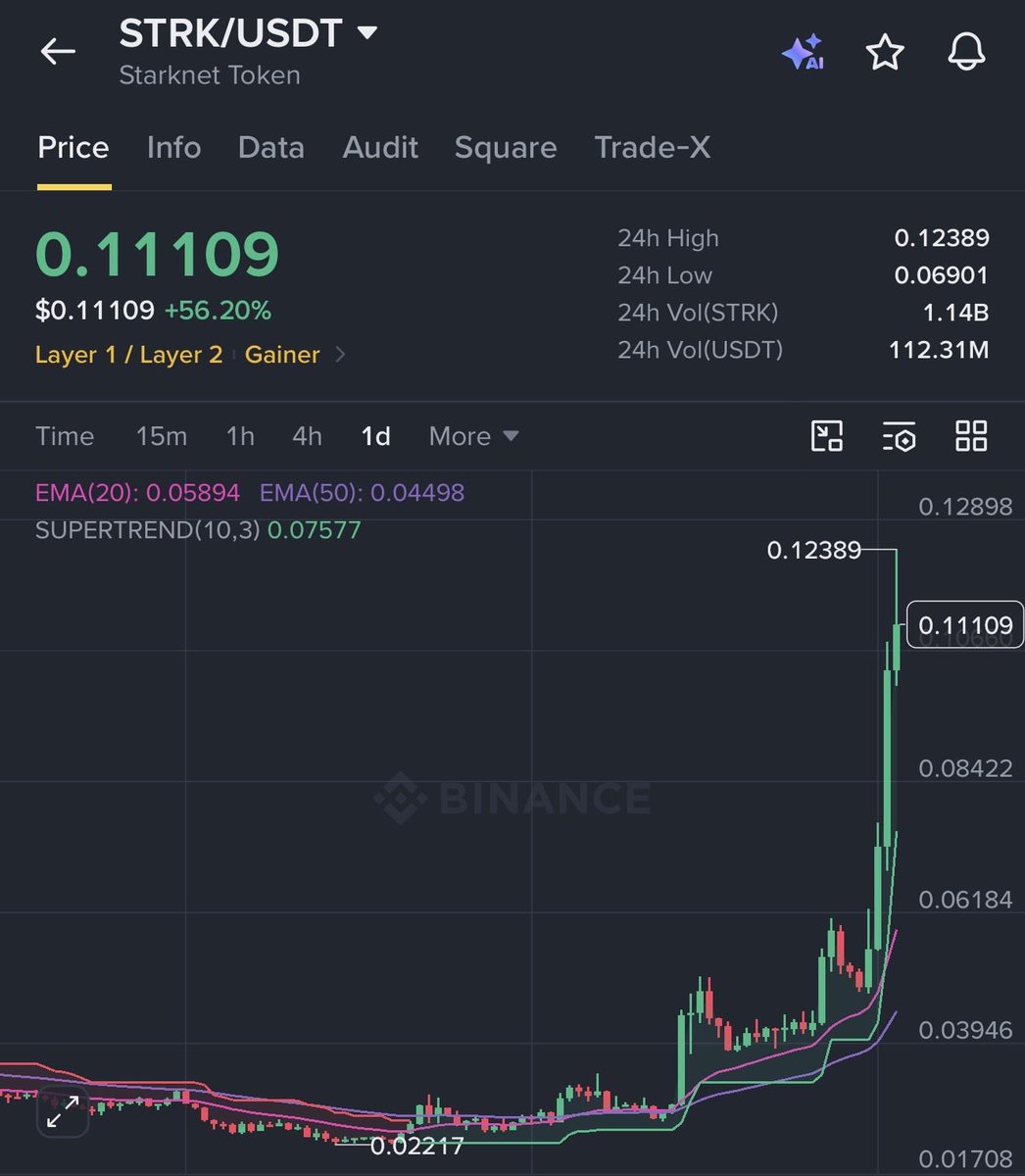Click the 0.08422 price axis label
Viewport: 1025px width, 1176px height.
[x=965, y=768]
